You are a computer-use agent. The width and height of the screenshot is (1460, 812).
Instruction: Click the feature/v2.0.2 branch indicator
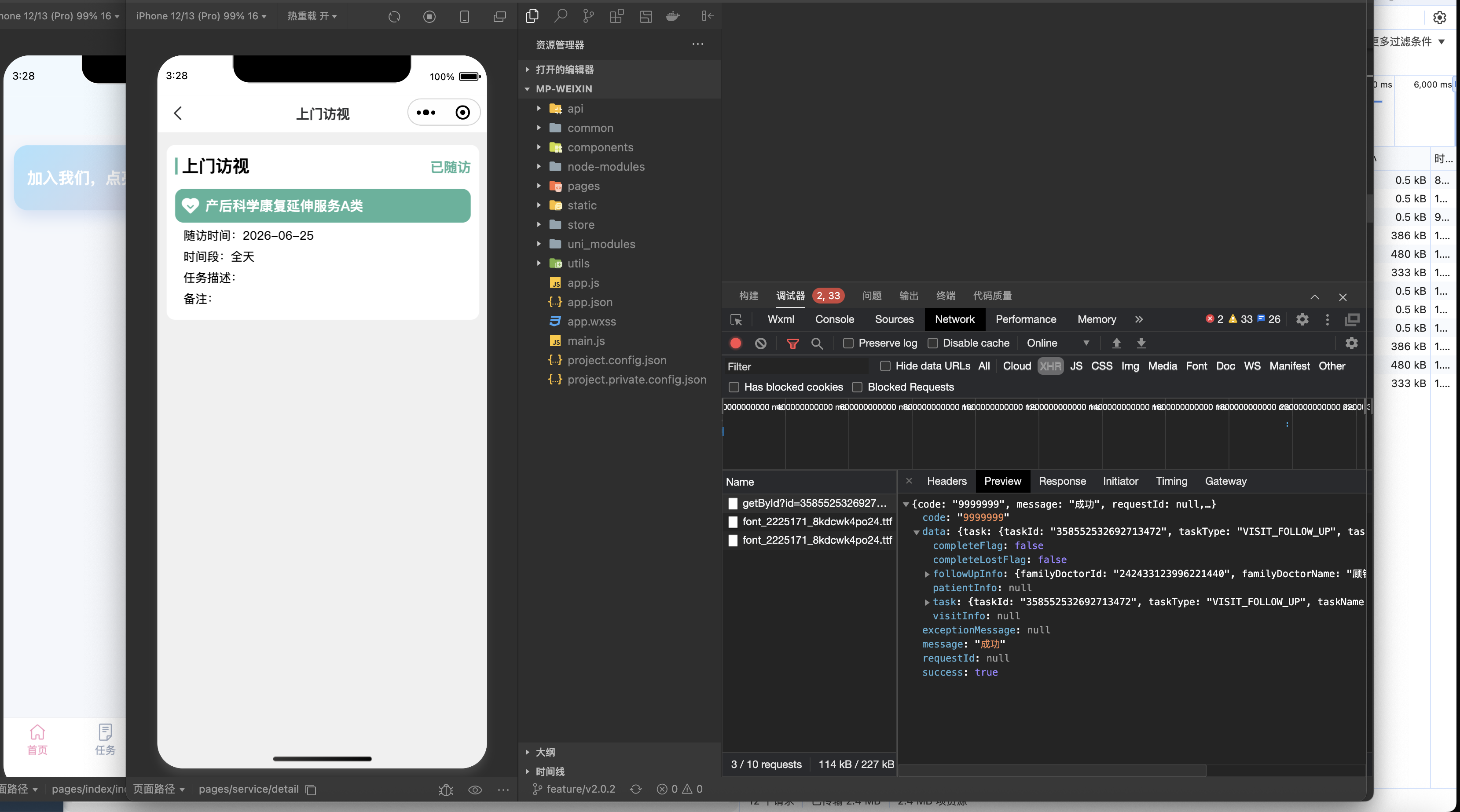[574, 789]
